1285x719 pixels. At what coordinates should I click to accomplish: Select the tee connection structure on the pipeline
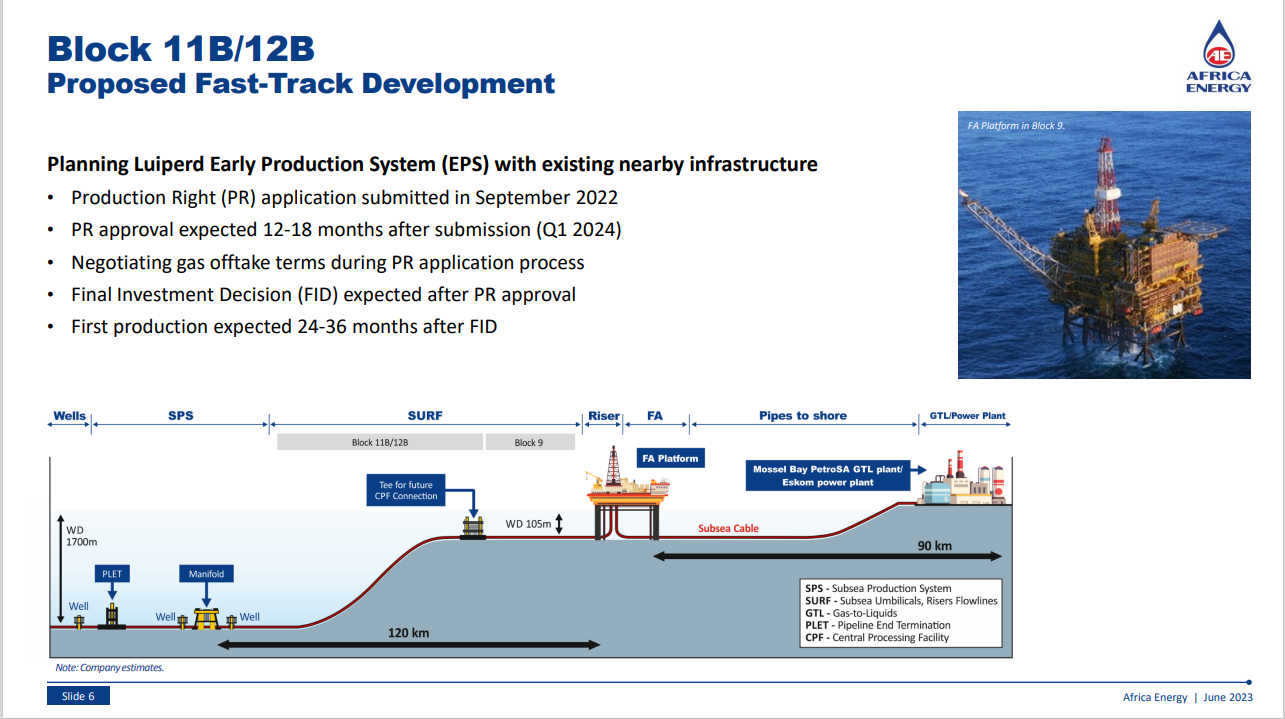pos(472,527)
